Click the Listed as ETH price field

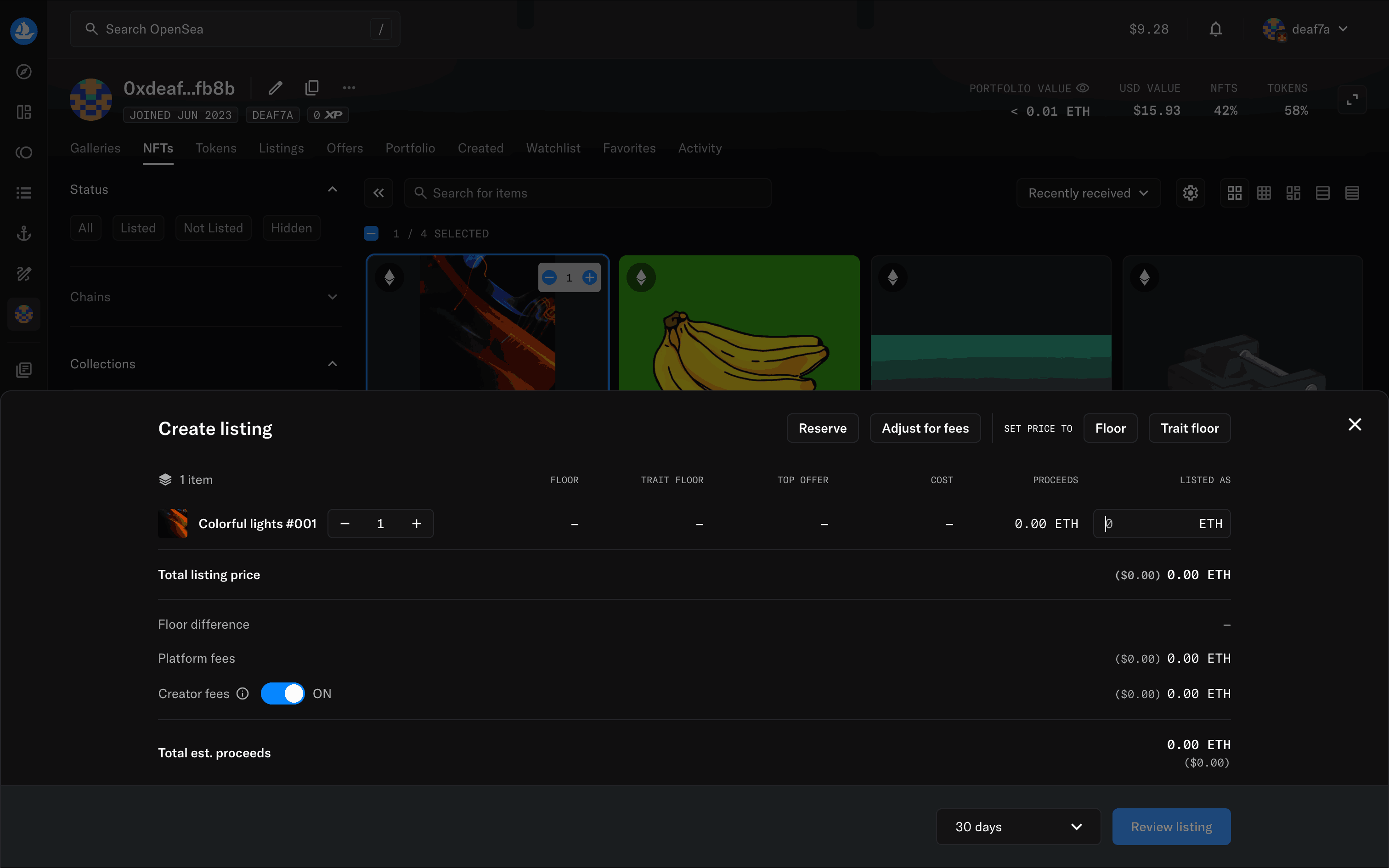pyautogui.click(x=1148, y=524)
